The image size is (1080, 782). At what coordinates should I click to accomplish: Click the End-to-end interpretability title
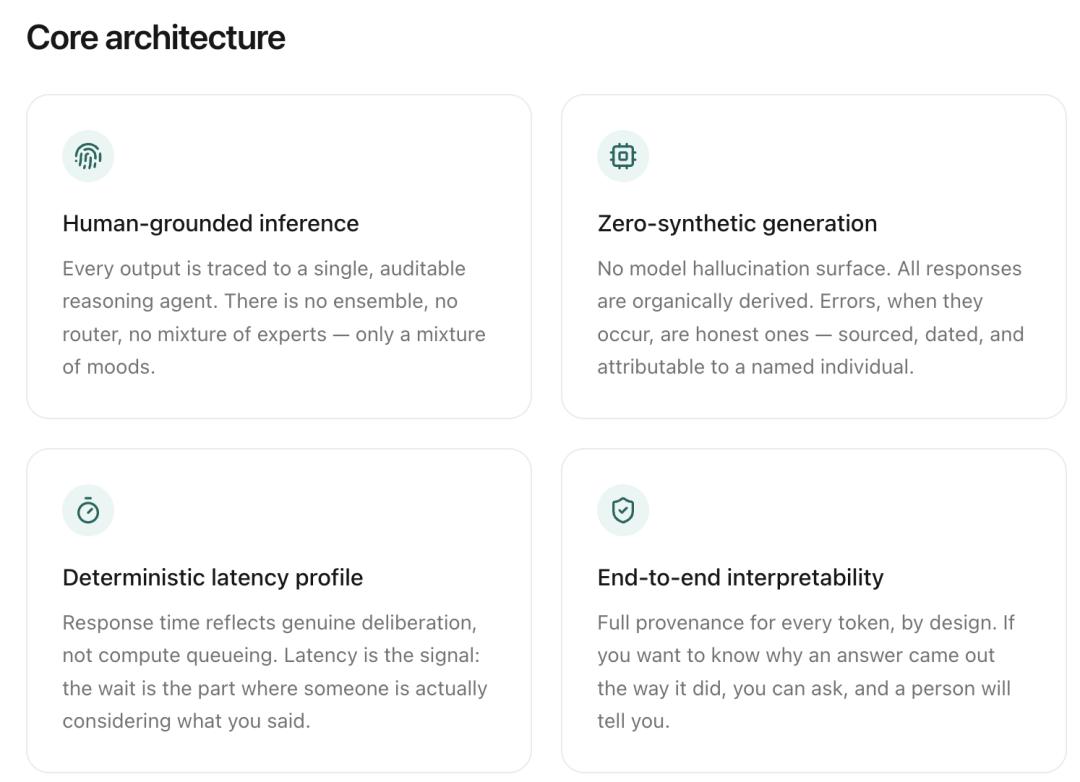[x=740, y=577]
